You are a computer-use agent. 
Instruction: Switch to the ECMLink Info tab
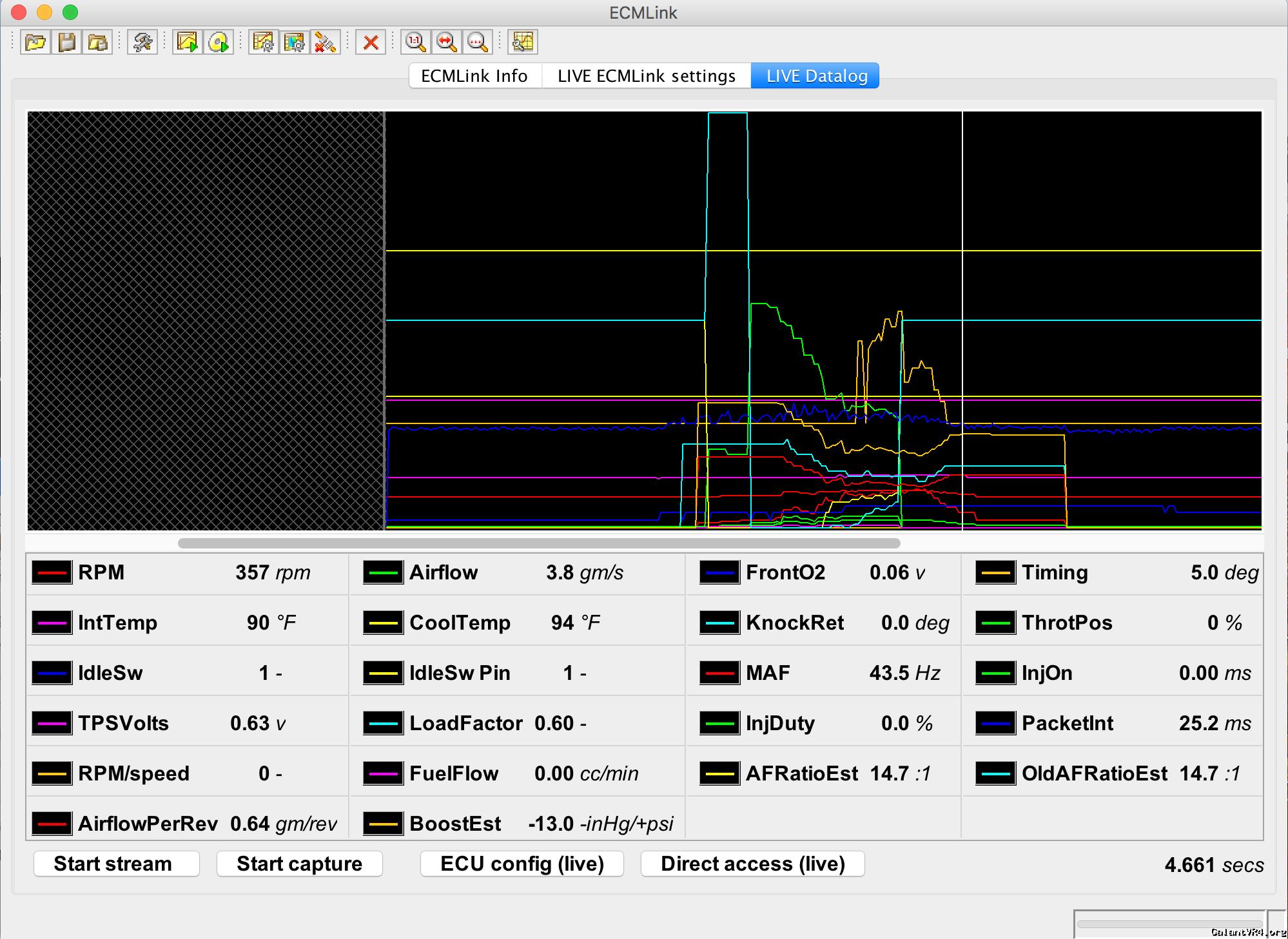click(x=474, y=76)
